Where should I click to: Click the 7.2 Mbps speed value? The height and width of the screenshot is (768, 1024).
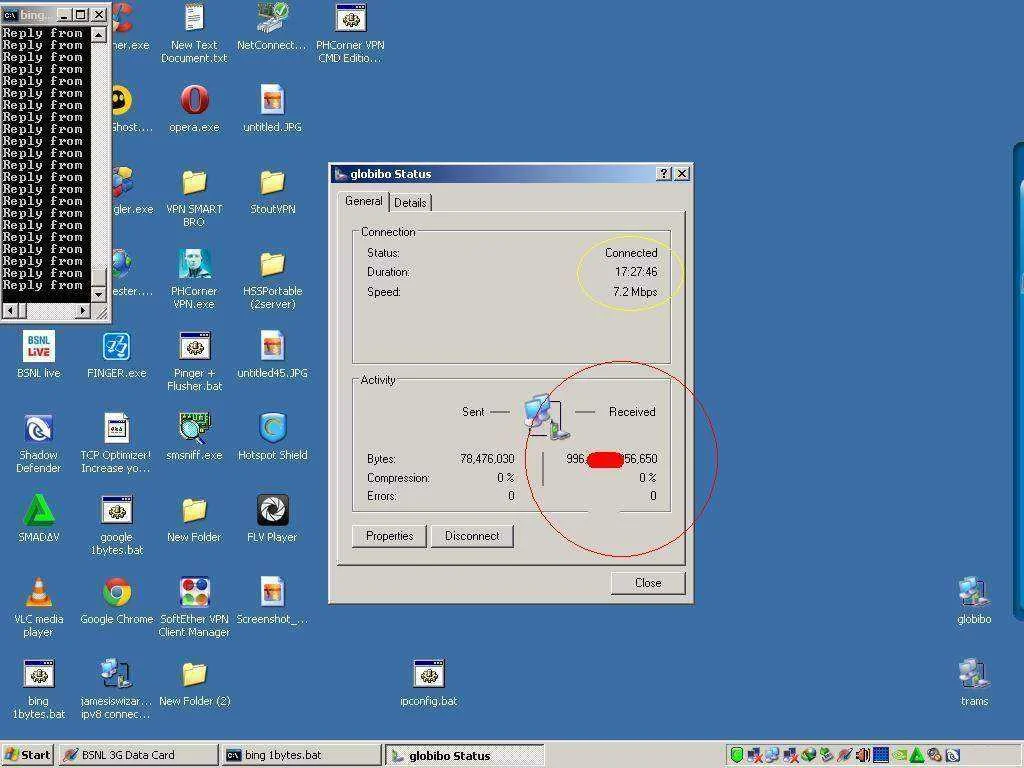[635, 292]
